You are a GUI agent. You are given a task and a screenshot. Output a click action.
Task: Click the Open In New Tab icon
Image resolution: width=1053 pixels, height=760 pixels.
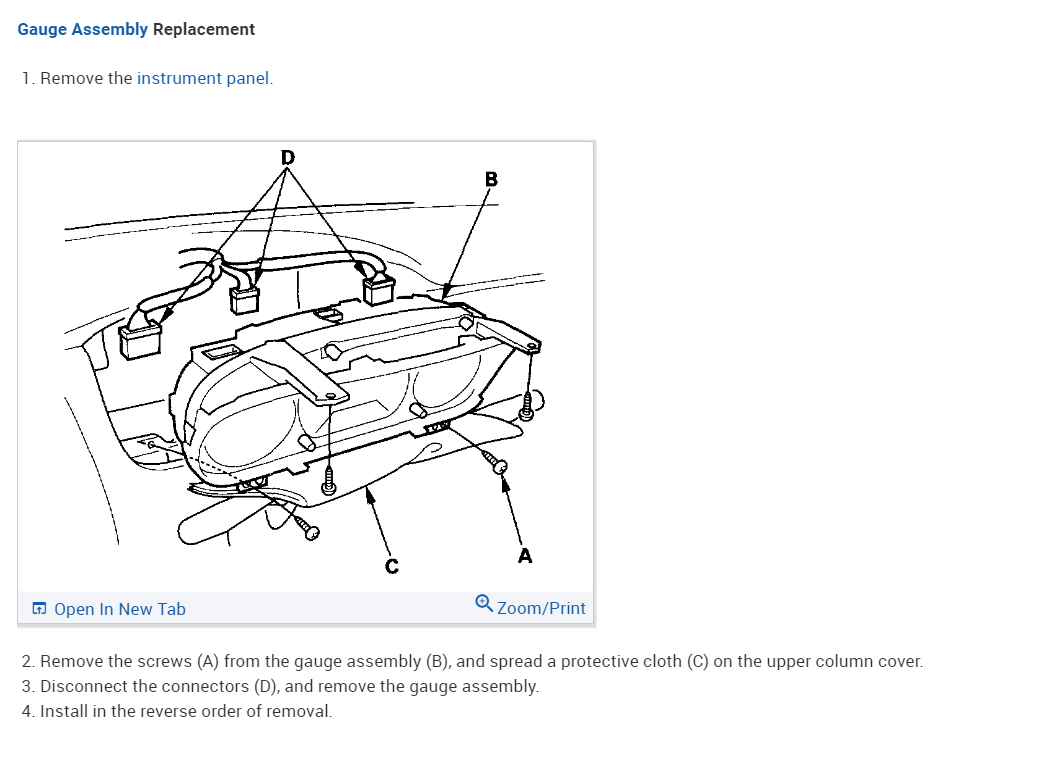pyautogui.click(x=40, y=609)
